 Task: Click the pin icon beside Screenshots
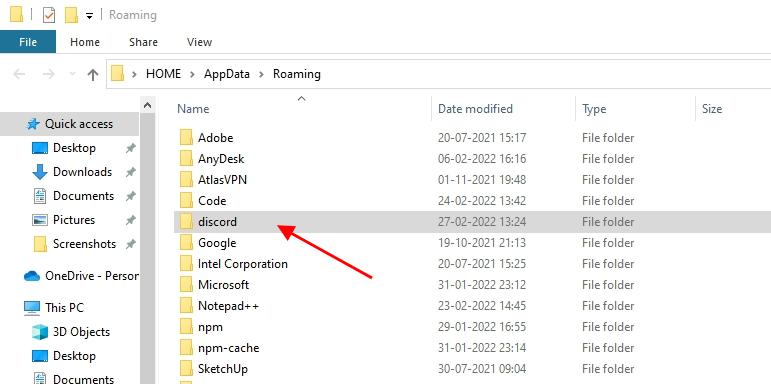tap(130, 244)
